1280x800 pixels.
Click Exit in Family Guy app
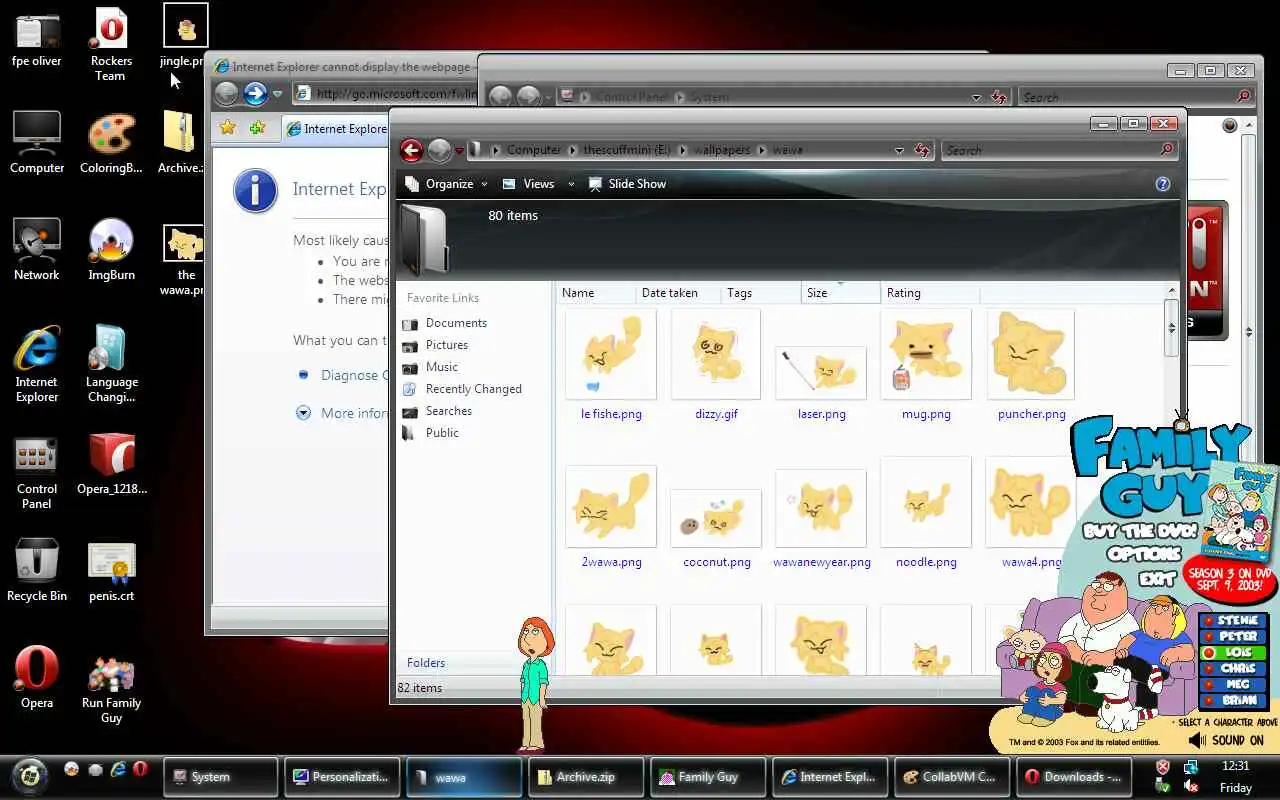tap(1158, 578)
